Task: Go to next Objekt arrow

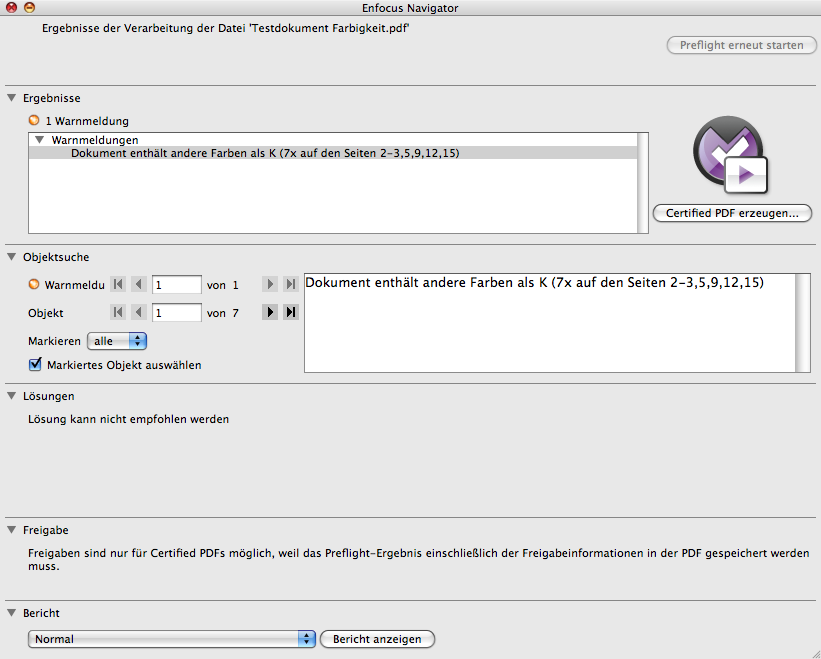Action: click(269, 313)
